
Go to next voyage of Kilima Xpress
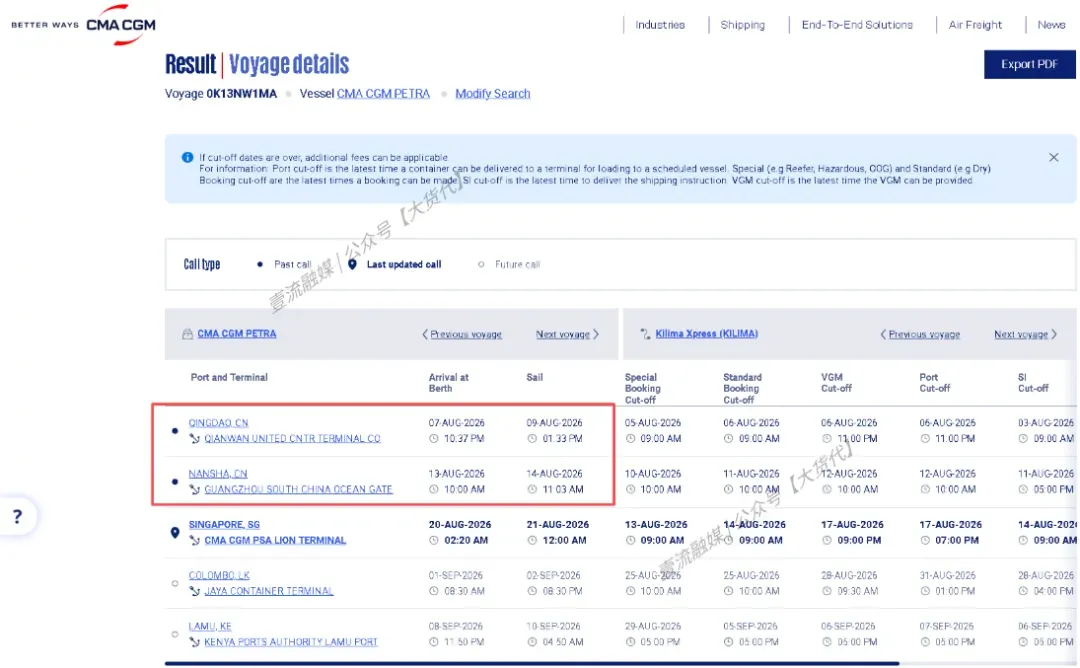[x=1026, y=334]
